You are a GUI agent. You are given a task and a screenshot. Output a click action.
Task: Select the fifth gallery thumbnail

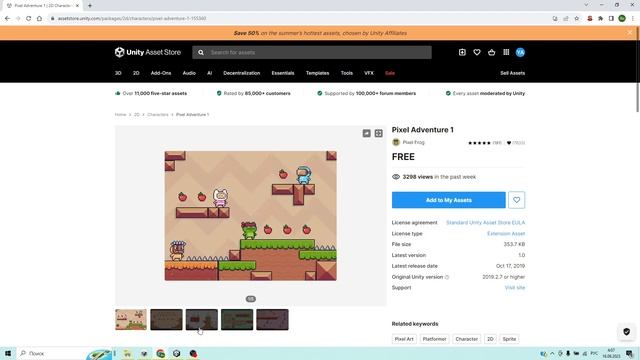[272, 320]
